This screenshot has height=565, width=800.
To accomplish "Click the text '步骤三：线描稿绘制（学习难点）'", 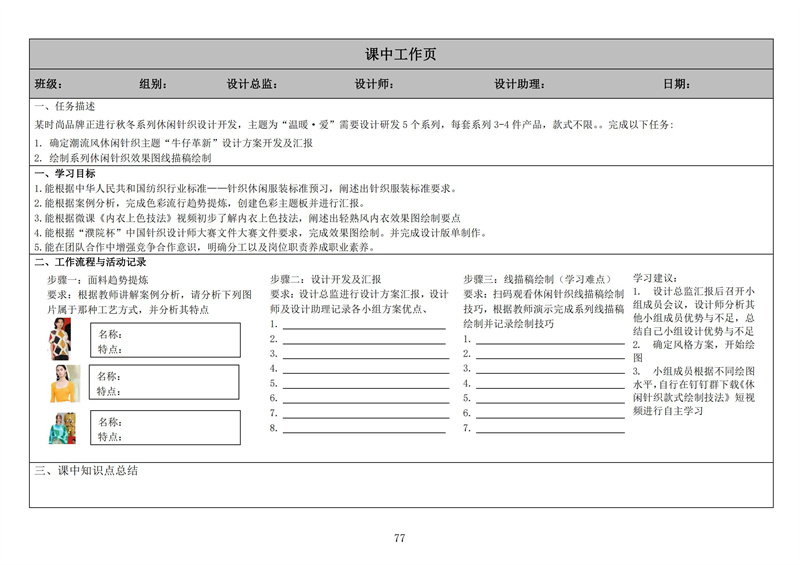I will tap(537, 279).
